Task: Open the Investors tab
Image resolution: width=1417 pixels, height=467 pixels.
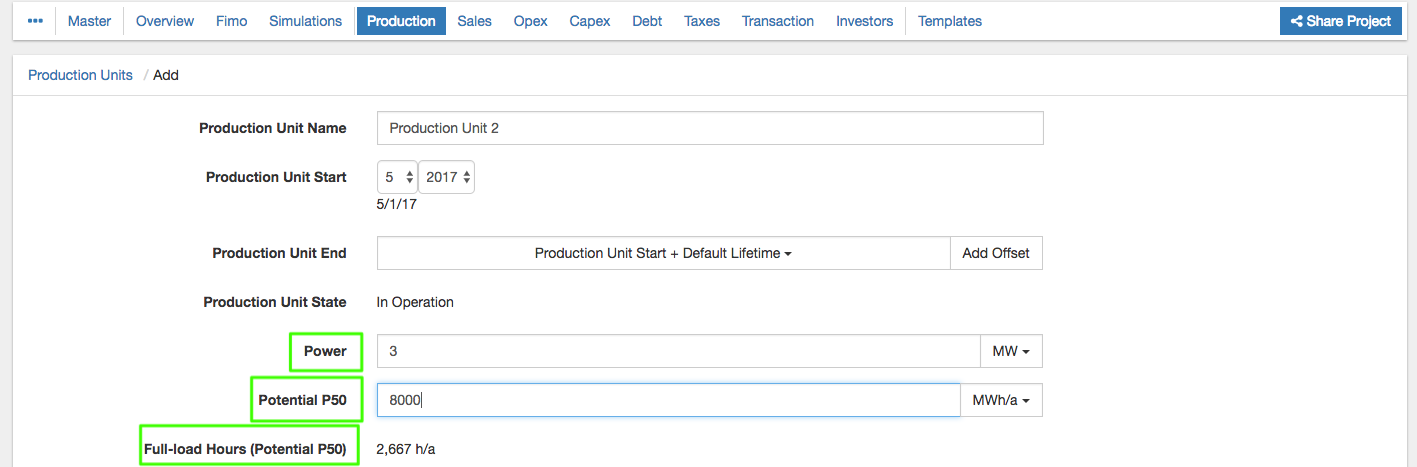Action: (864, 21)
